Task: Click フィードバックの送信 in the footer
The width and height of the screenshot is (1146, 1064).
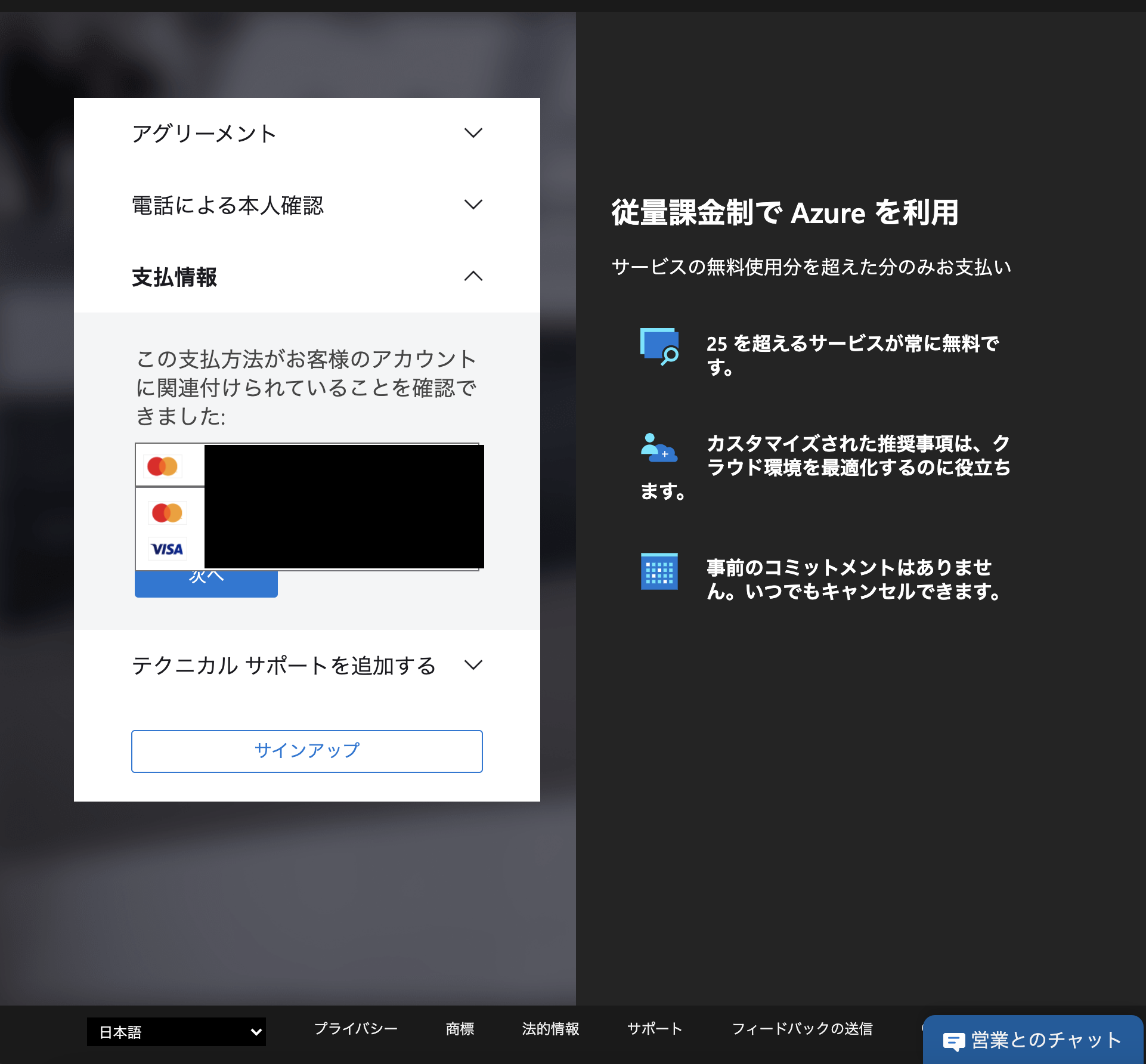Action: [803, 1029]
